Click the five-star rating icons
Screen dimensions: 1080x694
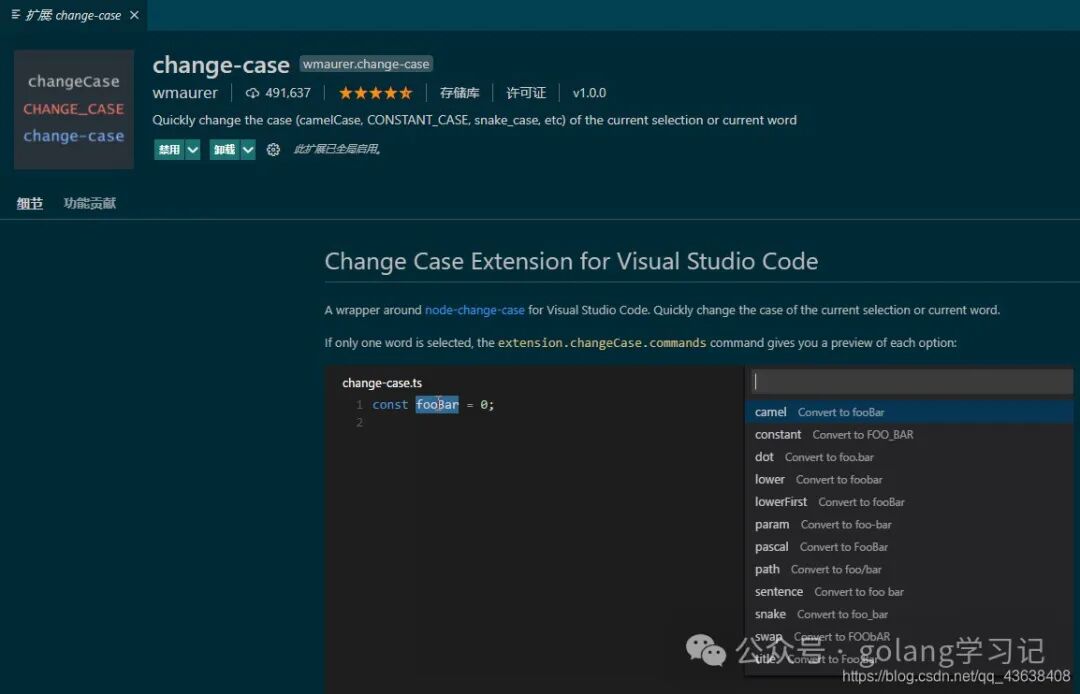click(375, 93)
